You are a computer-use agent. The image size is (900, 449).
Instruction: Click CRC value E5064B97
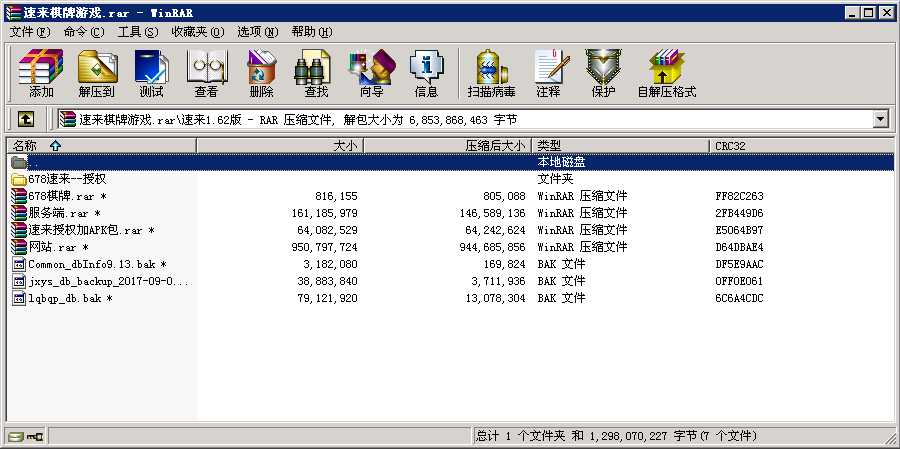(739, 230)
